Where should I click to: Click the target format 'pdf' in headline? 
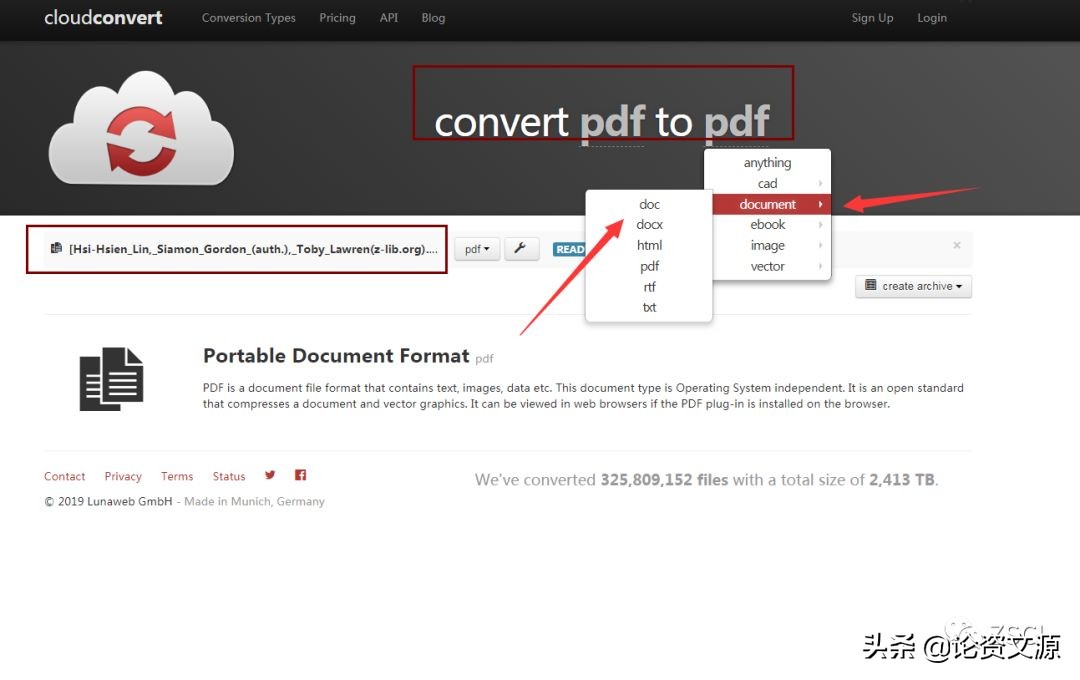click(x=737, y=122)
